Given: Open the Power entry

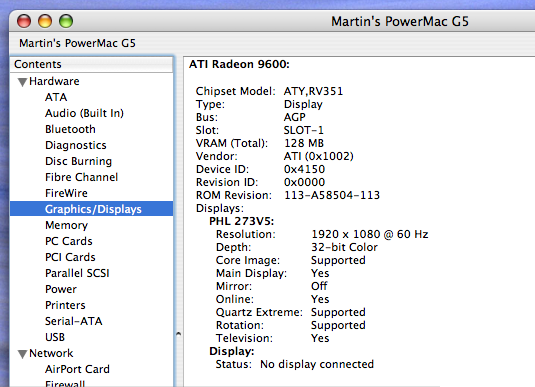Looking at the screenshot, I should (x=61, y=289).
